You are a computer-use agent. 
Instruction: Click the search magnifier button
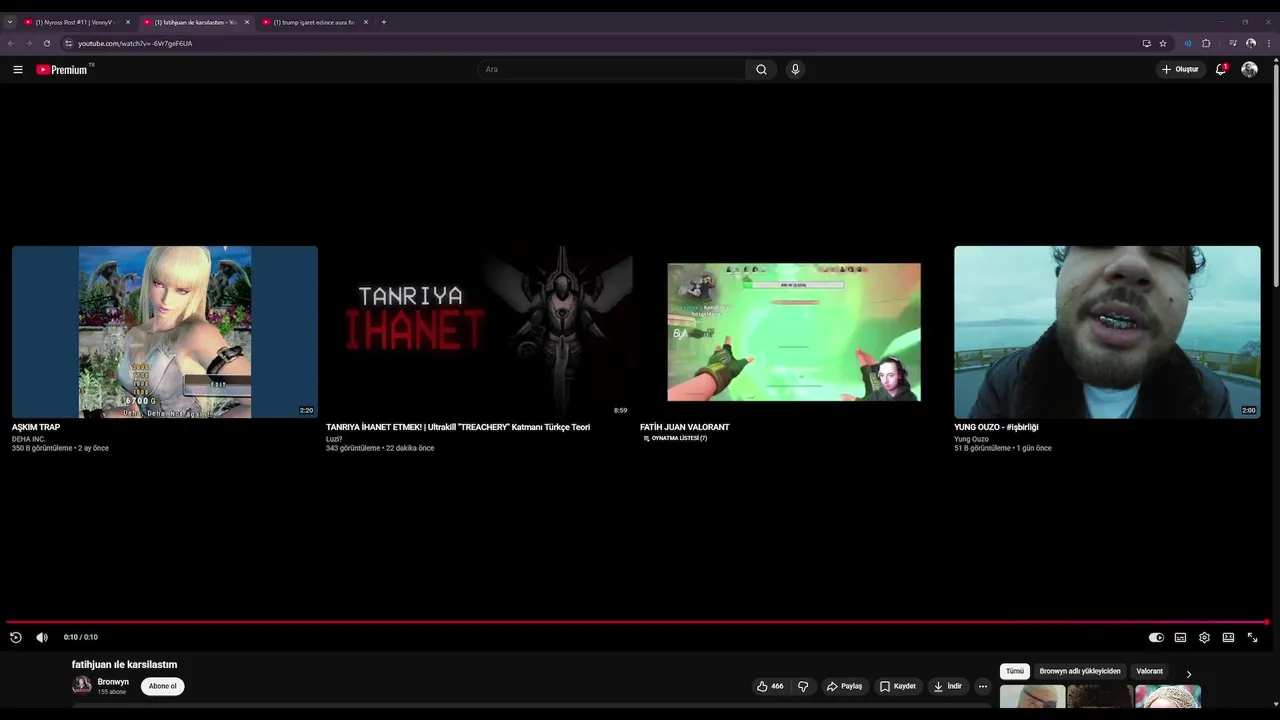(761, 69)
